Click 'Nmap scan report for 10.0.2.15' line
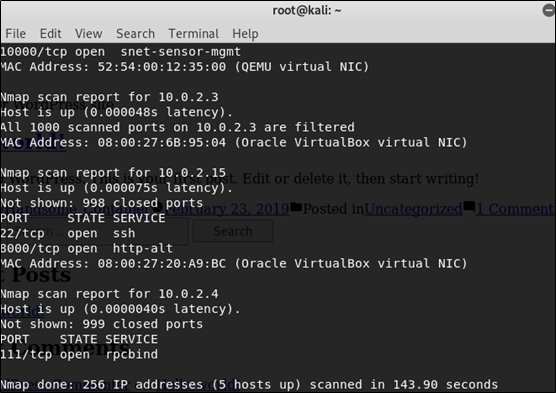Image resolution: width=556 pixels, height=393 pixels. coord(113,173)
